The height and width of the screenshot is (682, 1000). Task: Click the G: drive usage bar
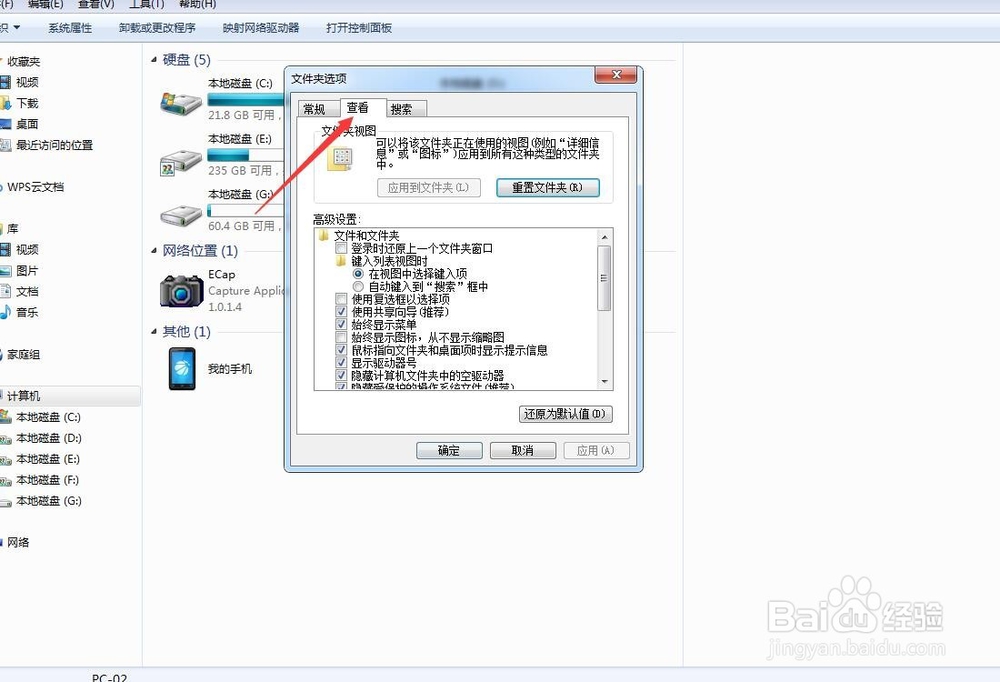pos(246,211)
